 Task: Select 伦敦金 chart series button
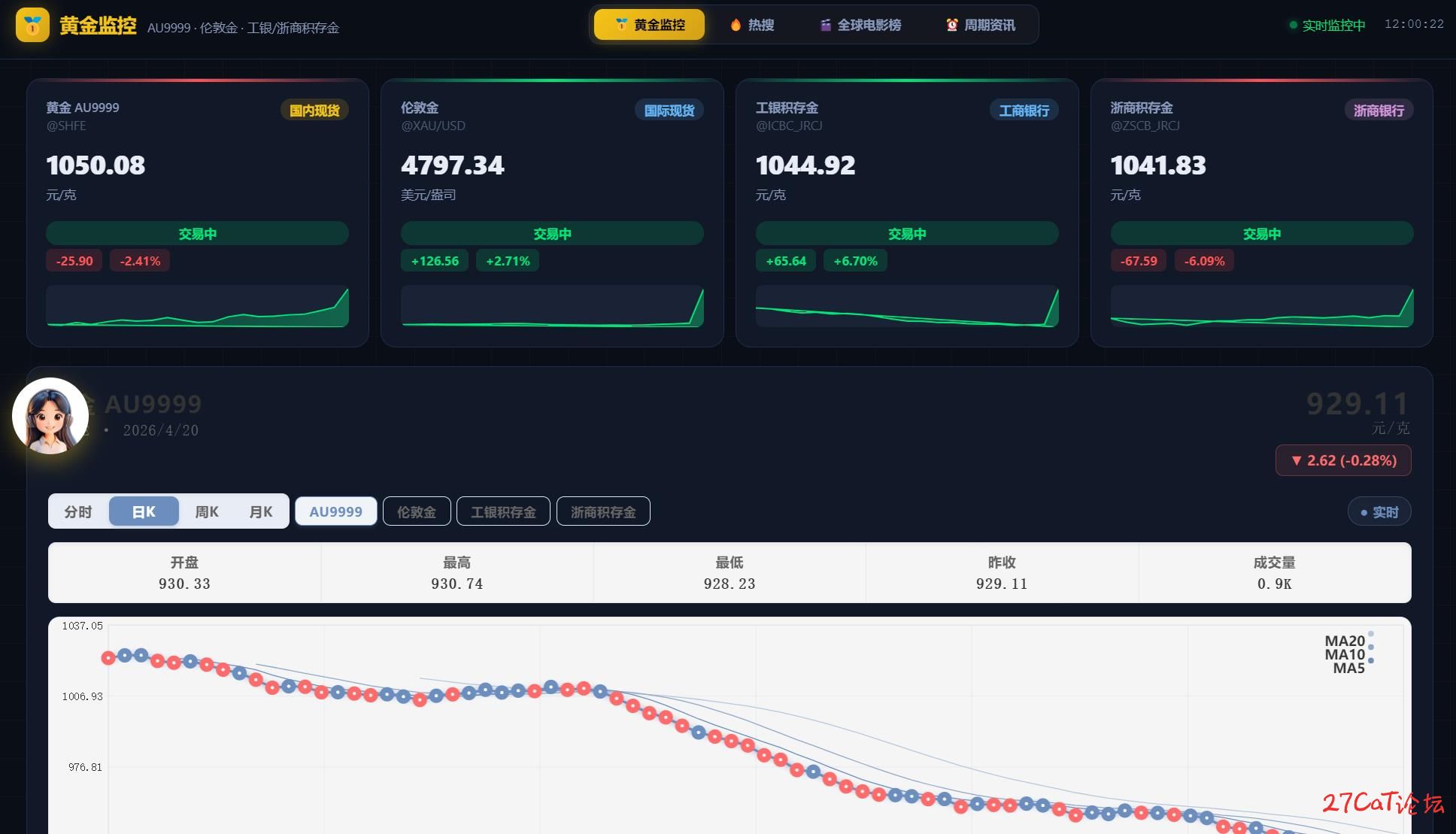(x=417, y=512)
